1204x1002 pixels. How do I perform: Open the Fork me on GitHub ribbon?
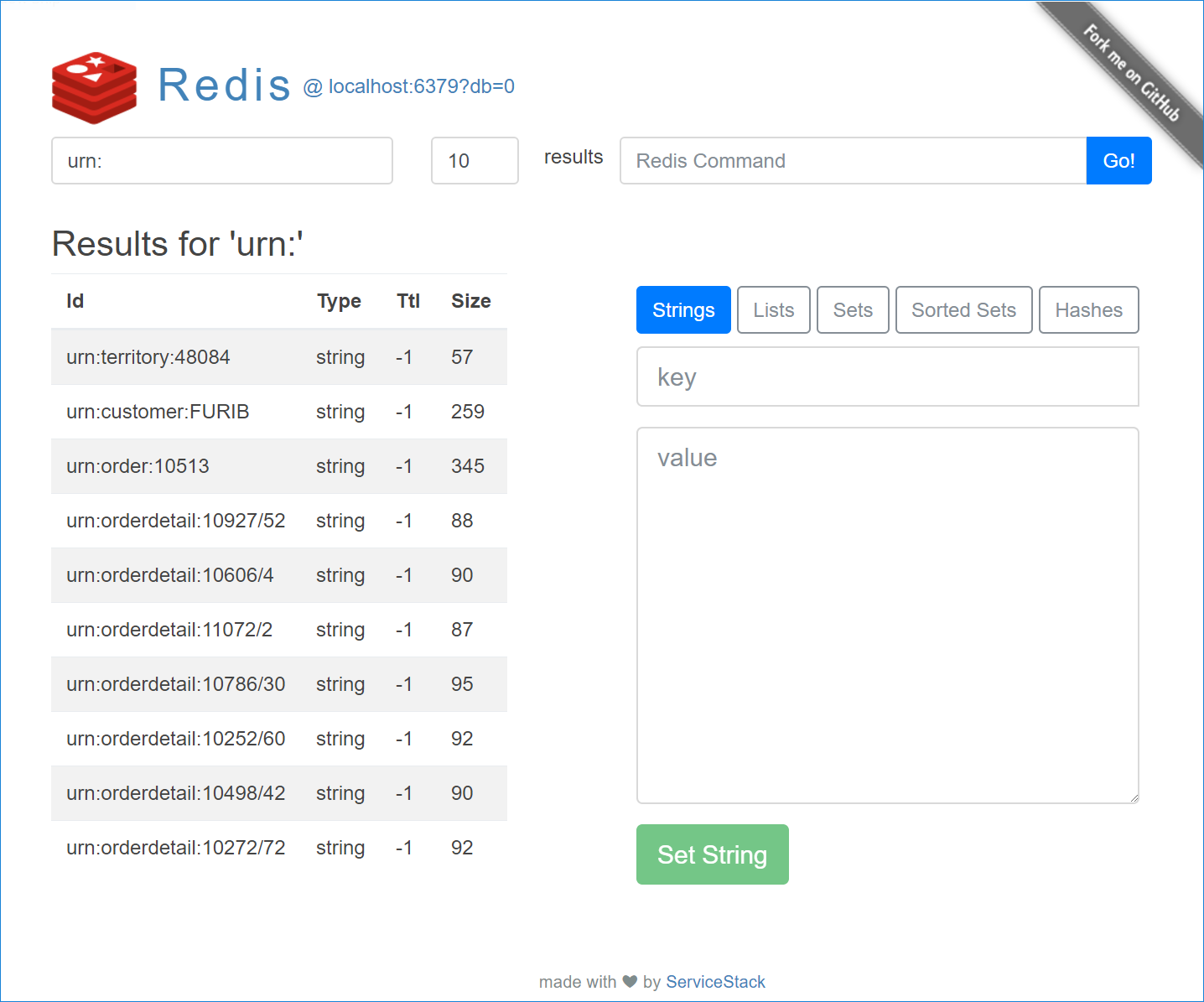[1131, 73]
